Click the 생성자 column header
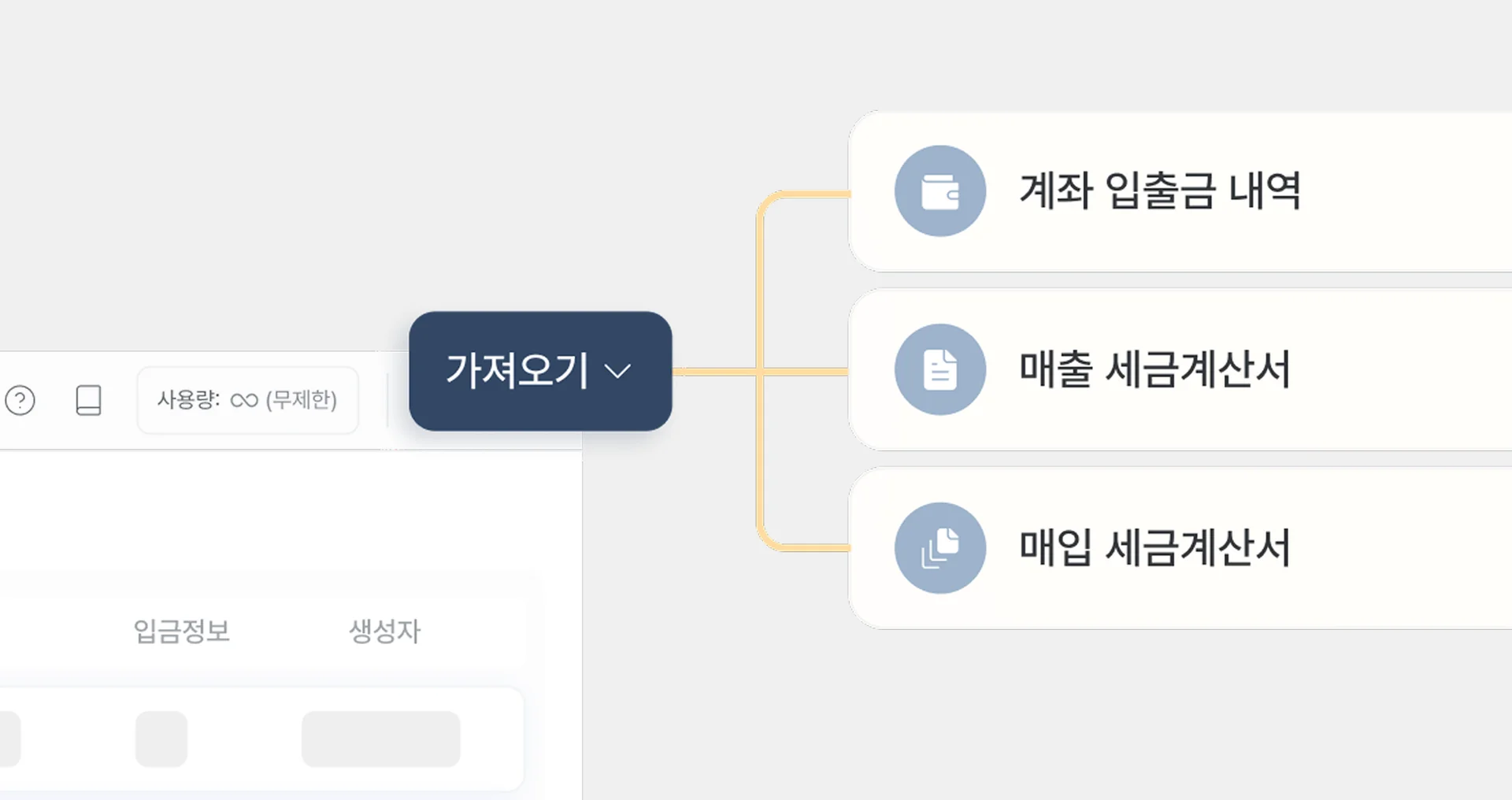1512x800 pixels. (x=384, y=630)
